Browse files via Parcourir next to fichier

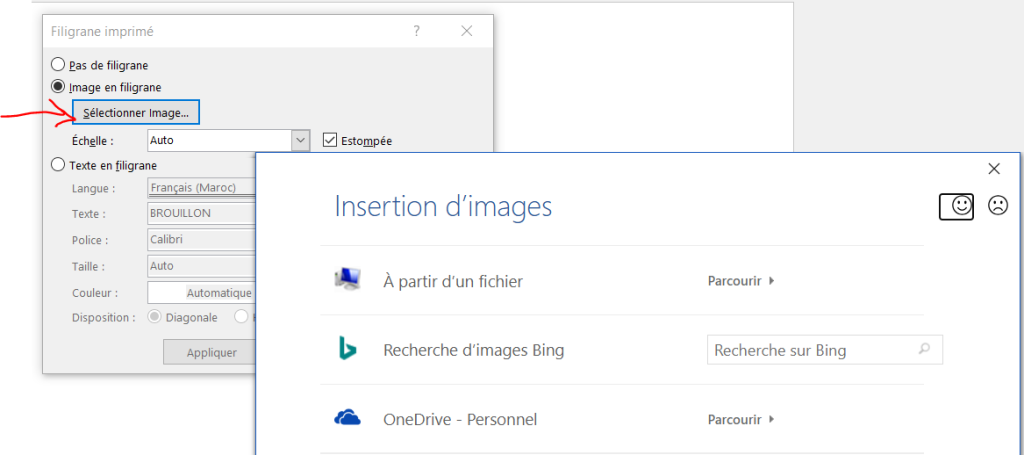(x=741, y=281)
